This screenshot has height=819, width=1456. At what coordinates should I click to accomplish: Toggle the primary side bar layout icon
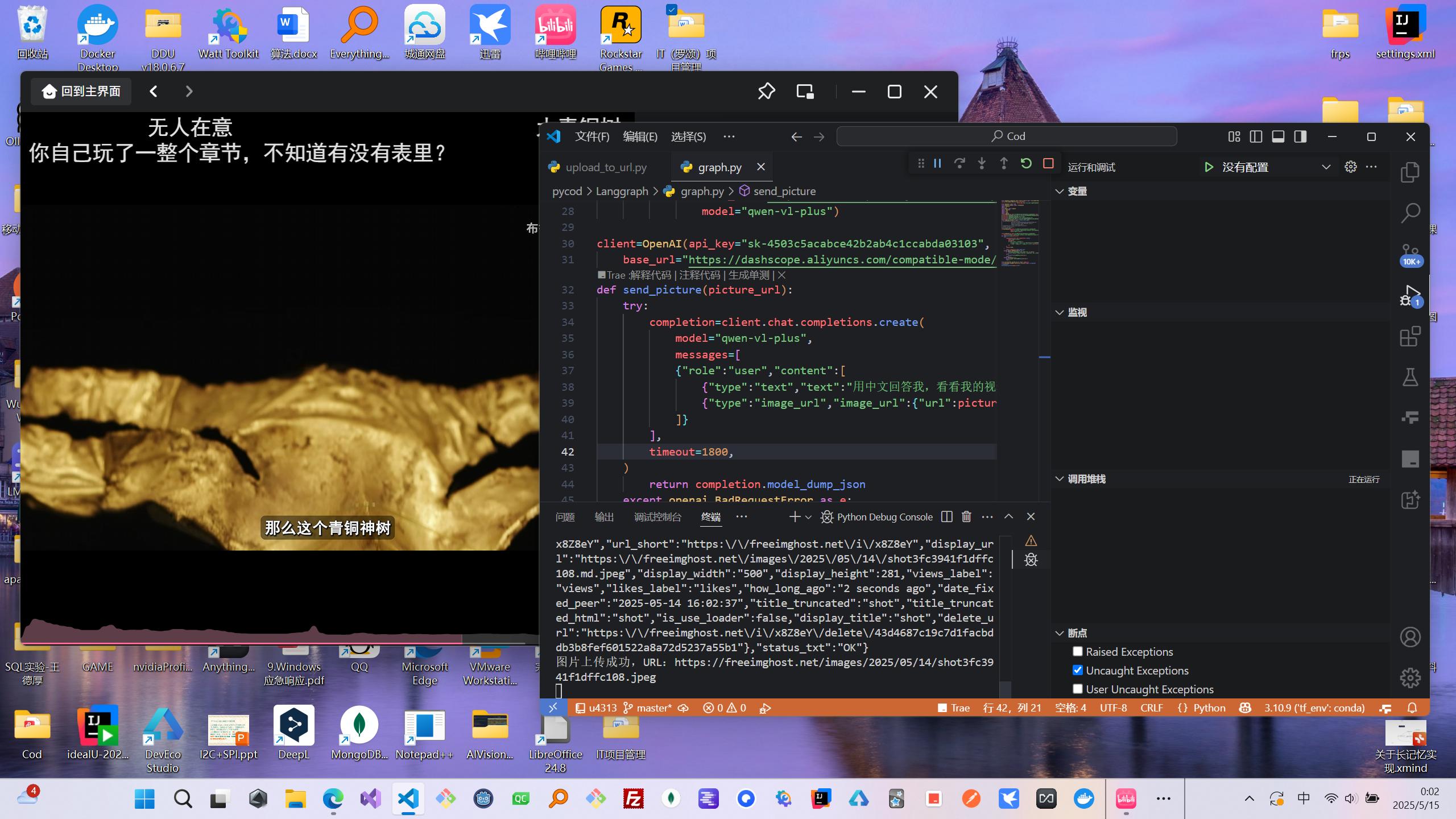pos(1256,136)
